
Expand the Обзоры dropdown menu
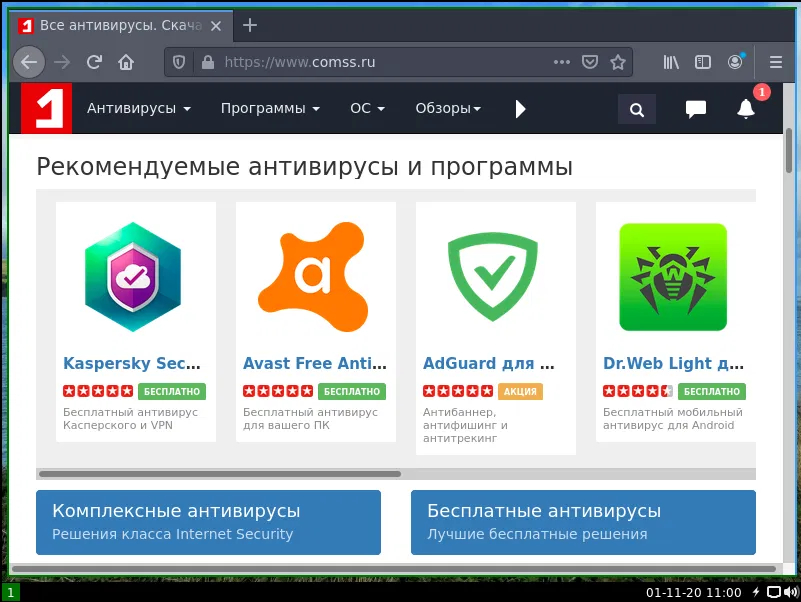(448, 108)
